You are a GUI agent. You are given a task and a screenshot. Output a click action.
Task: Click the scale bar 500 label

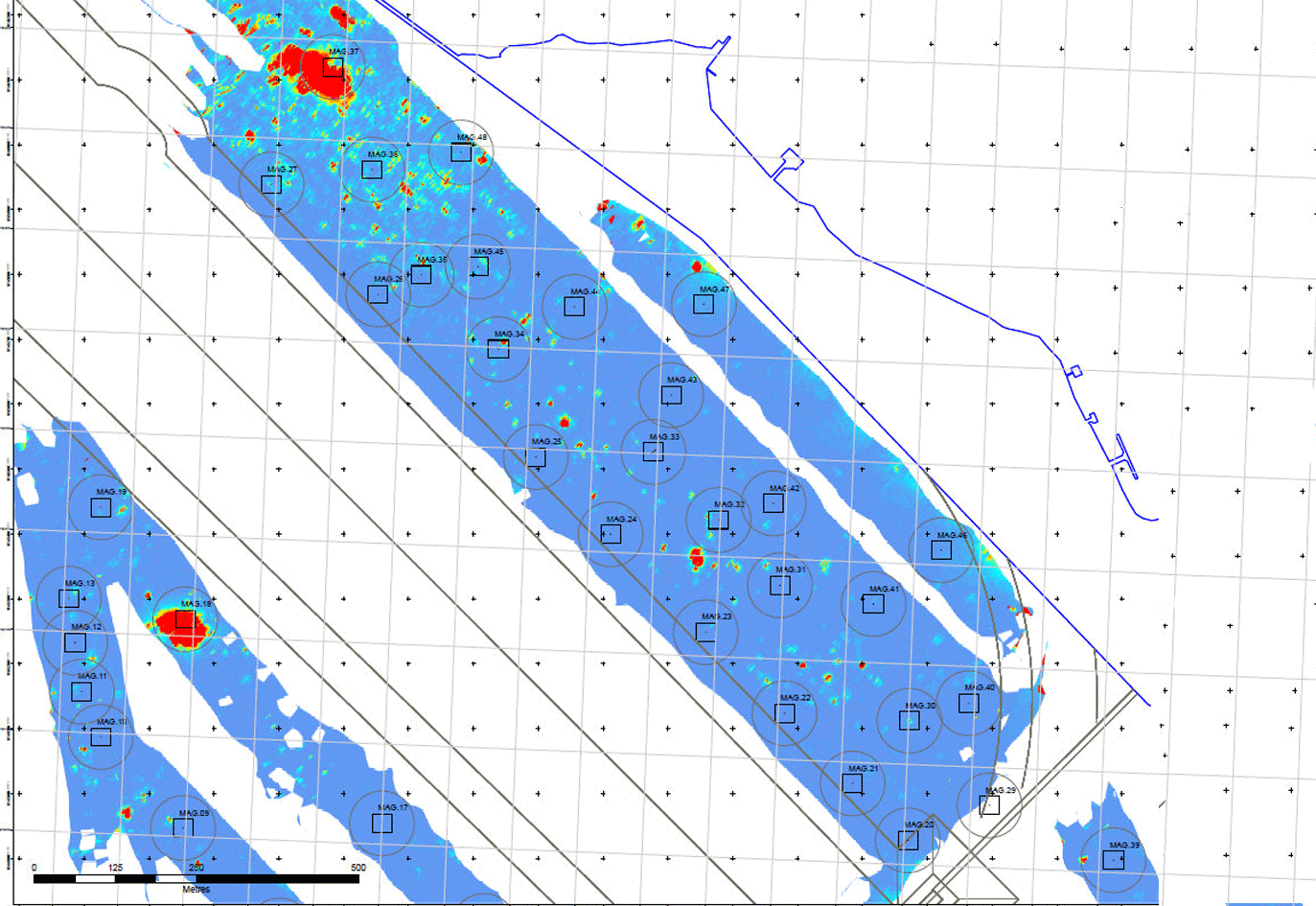point(358,868)
